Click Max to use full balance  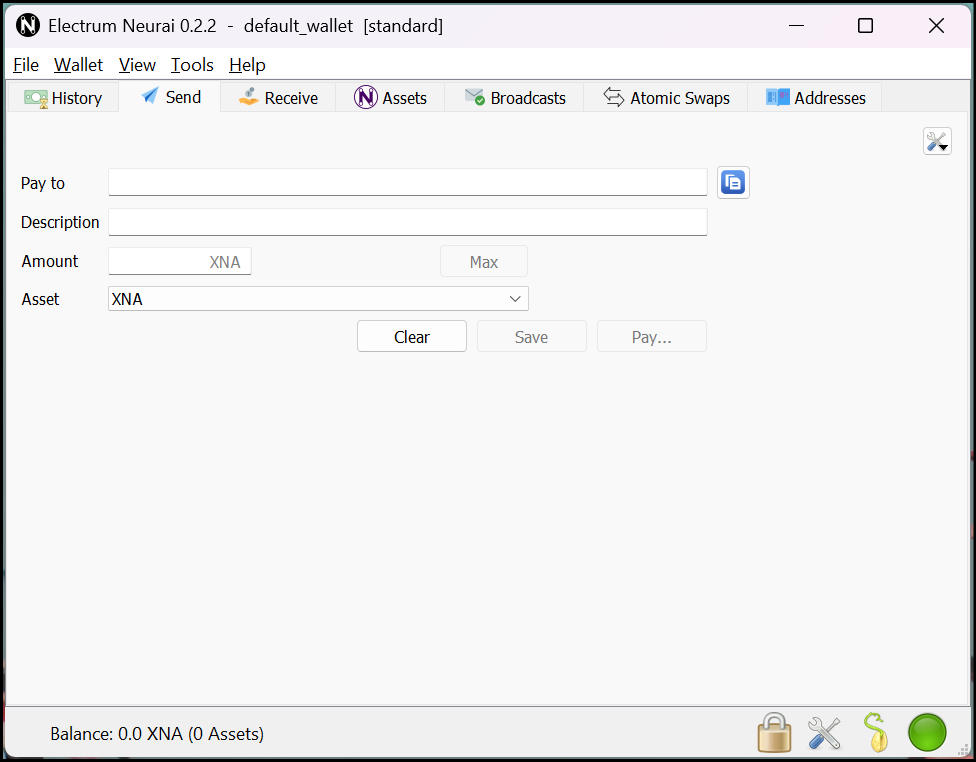click(x=484, y=261)
